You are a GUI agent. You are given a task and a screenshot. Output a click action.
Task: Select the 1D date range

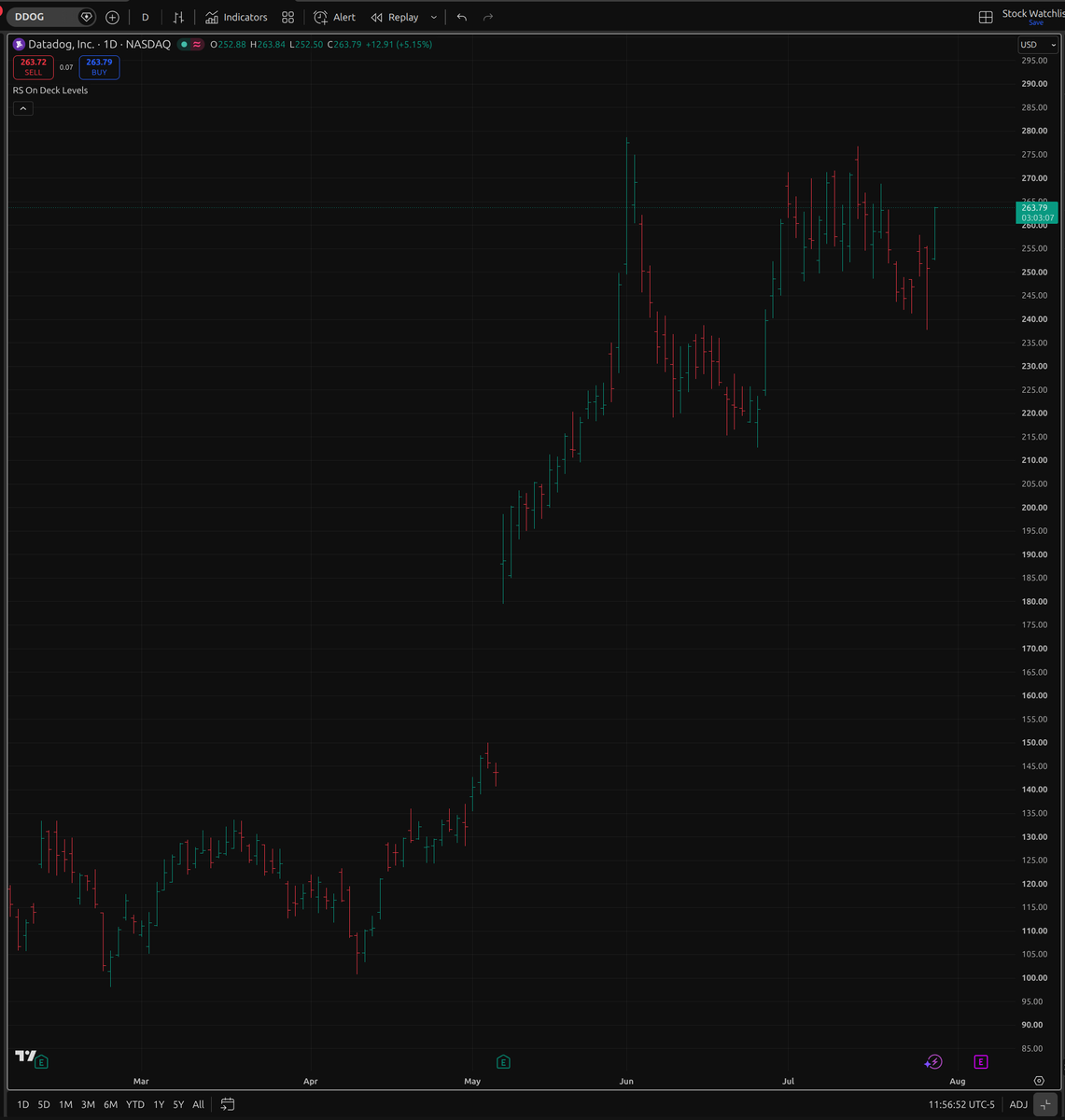coord(23,1104)
